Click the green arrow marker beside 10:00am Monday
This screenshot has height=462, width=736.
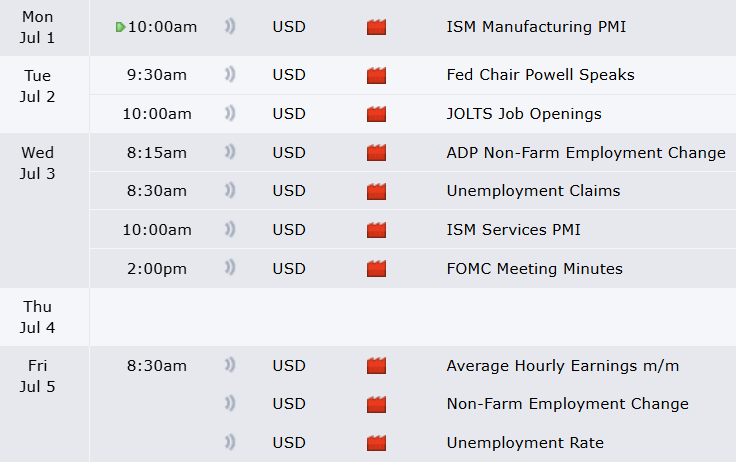pyautogui.click(x=121, y=27)
